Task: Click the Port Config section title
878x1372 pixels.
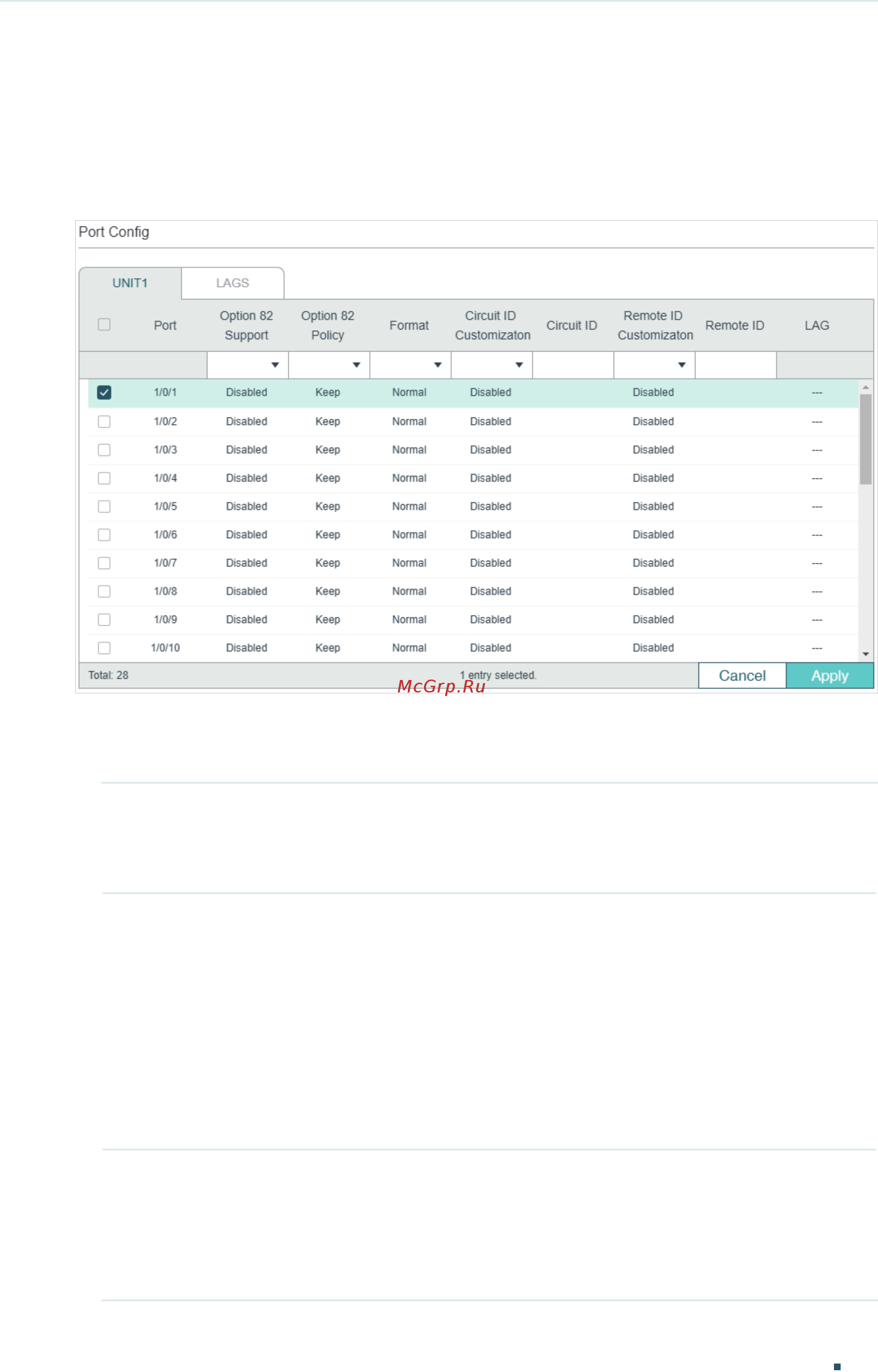Action: coord(113,232)
